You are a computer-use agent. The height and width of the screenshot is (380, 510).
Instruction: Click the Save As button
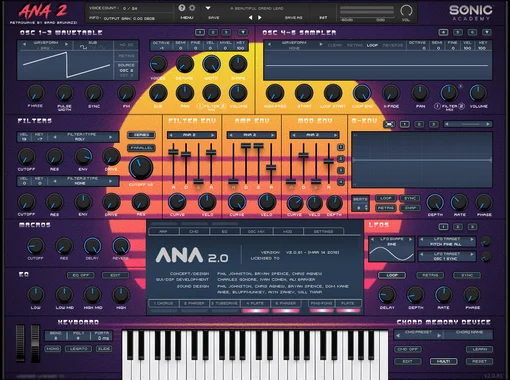pyautogui.click(x=294, y=18)
